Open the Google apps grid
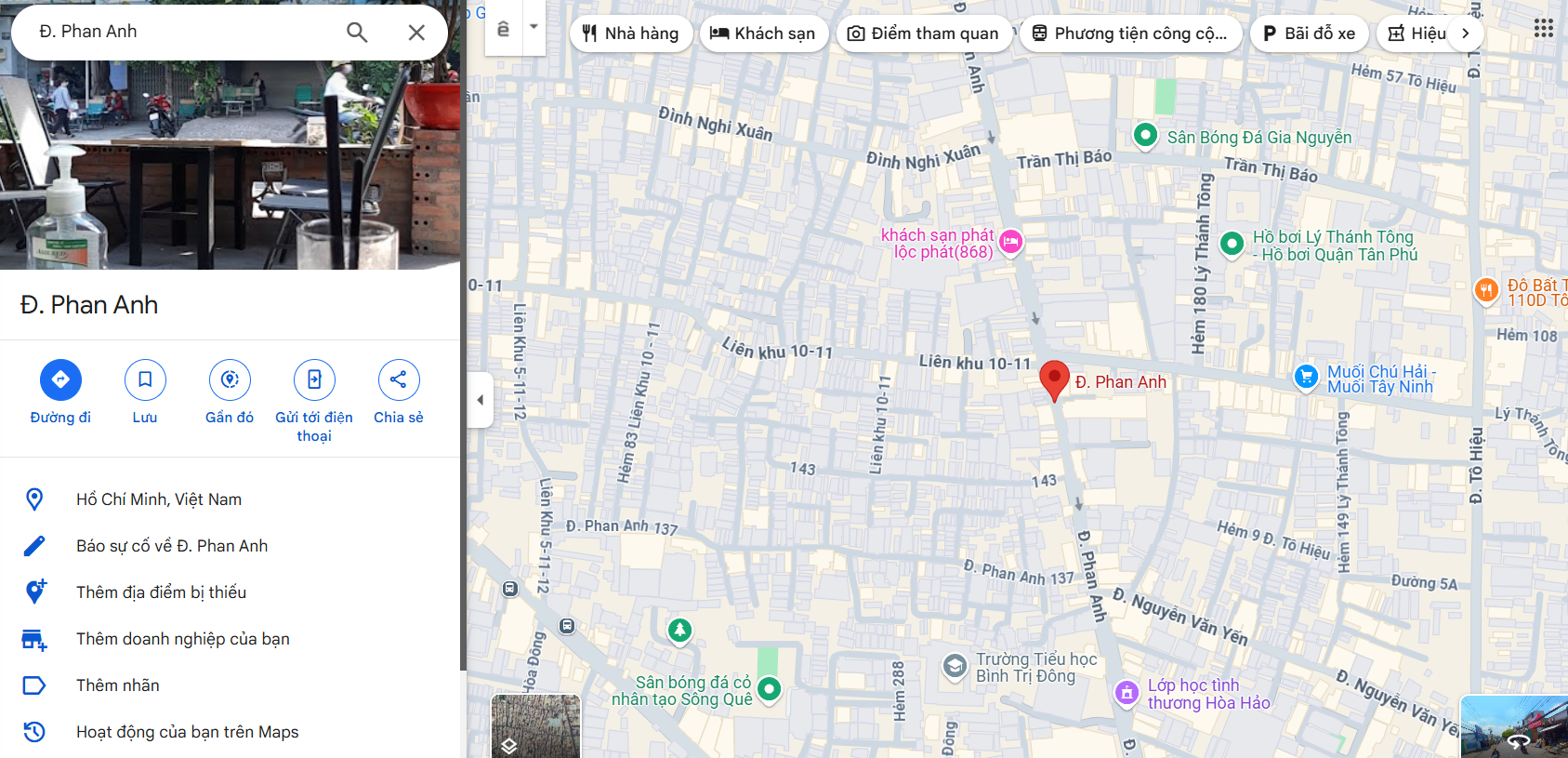Viewport: 1568px width, 758px height. pyautogui.click(x=1543, y=29)
